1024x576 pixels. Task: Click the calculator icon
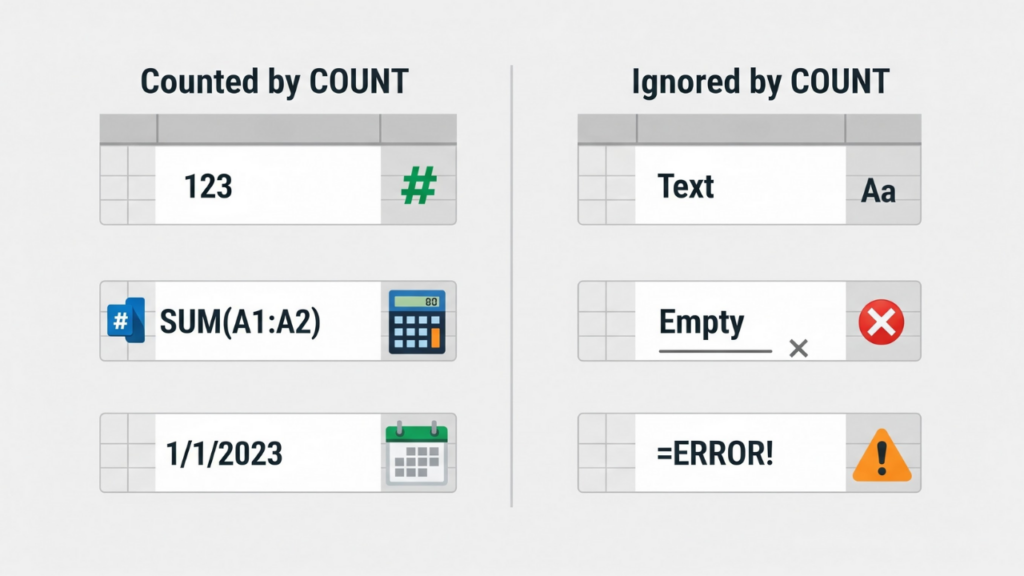click(417, 322)
